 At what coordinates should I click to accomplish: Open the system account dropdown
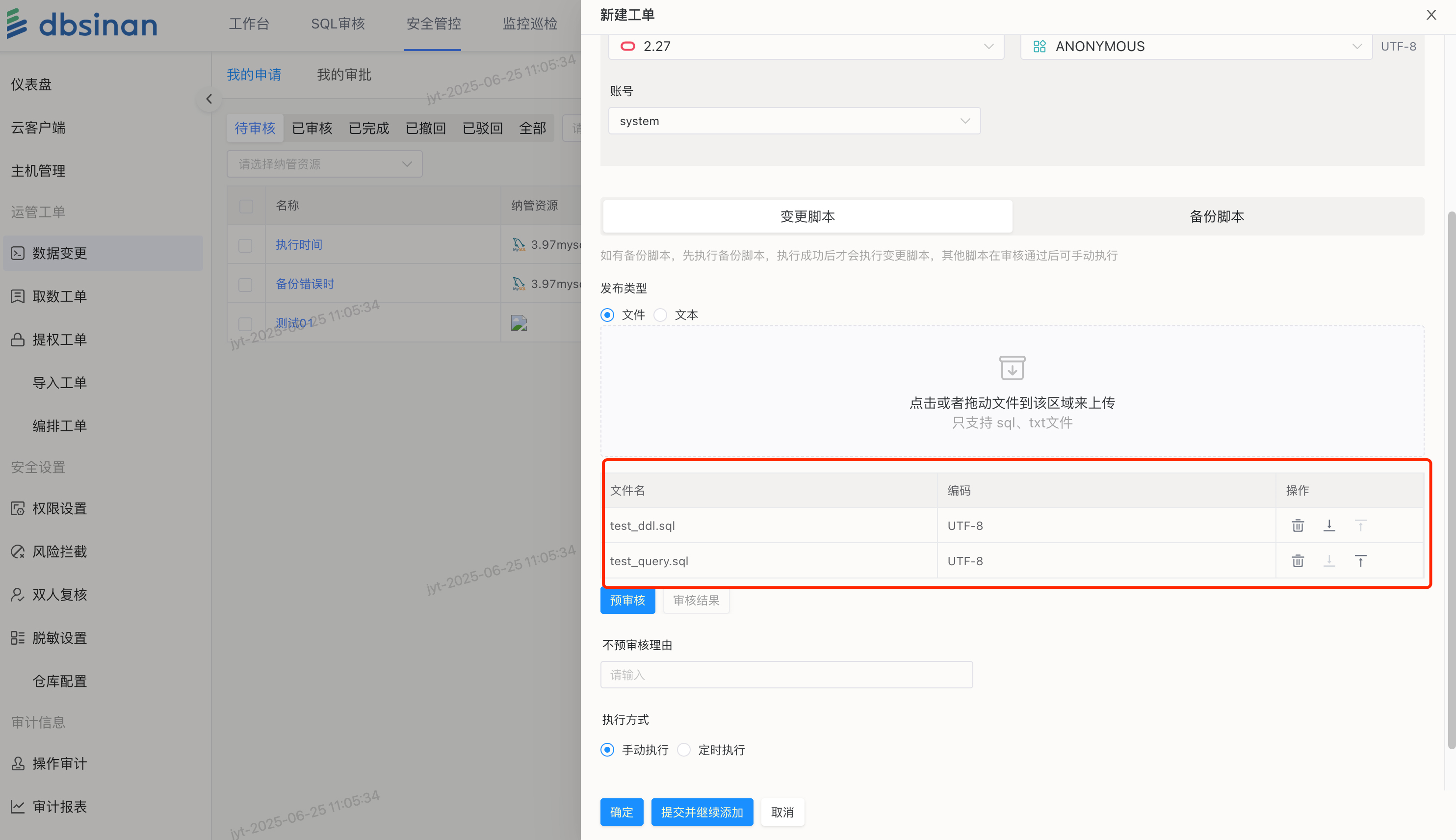[794, 121]
